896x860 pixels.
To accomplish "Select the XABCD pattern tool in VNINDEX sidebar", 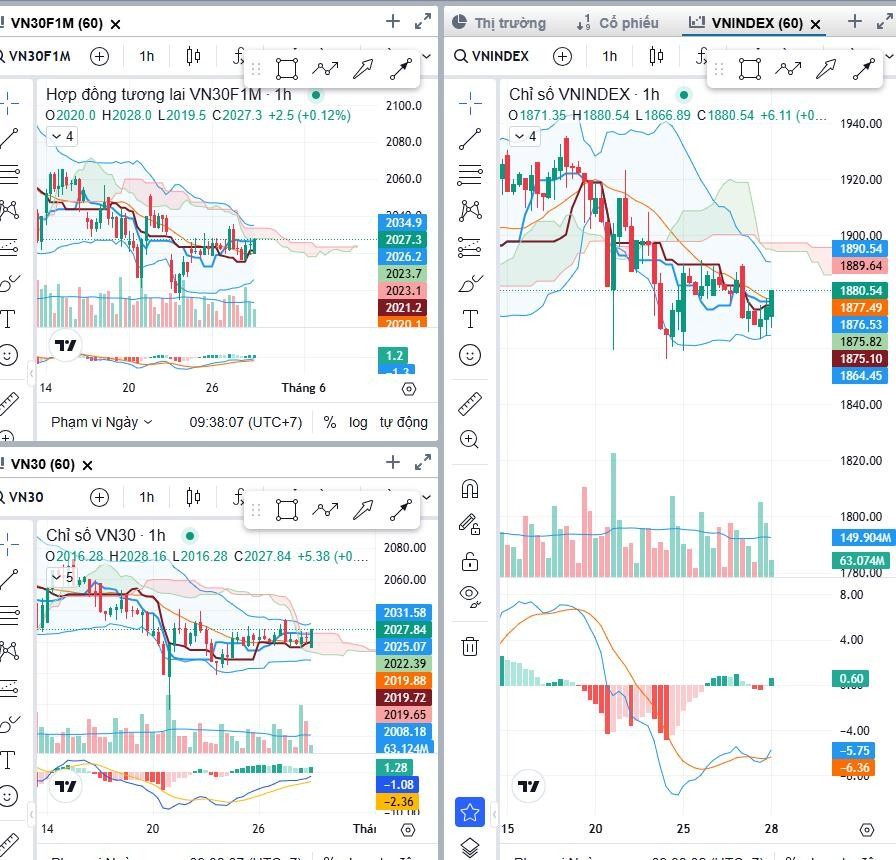I will click(x=470, y=210).
